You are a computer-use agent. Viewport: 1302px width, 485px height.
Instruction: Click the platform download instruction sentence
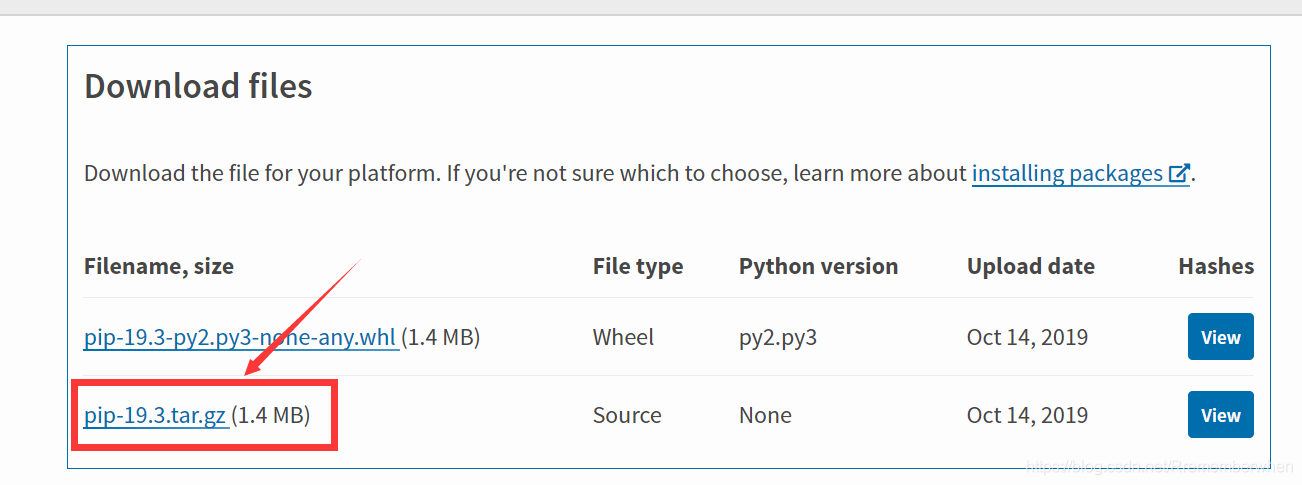(x=640, y=173)
